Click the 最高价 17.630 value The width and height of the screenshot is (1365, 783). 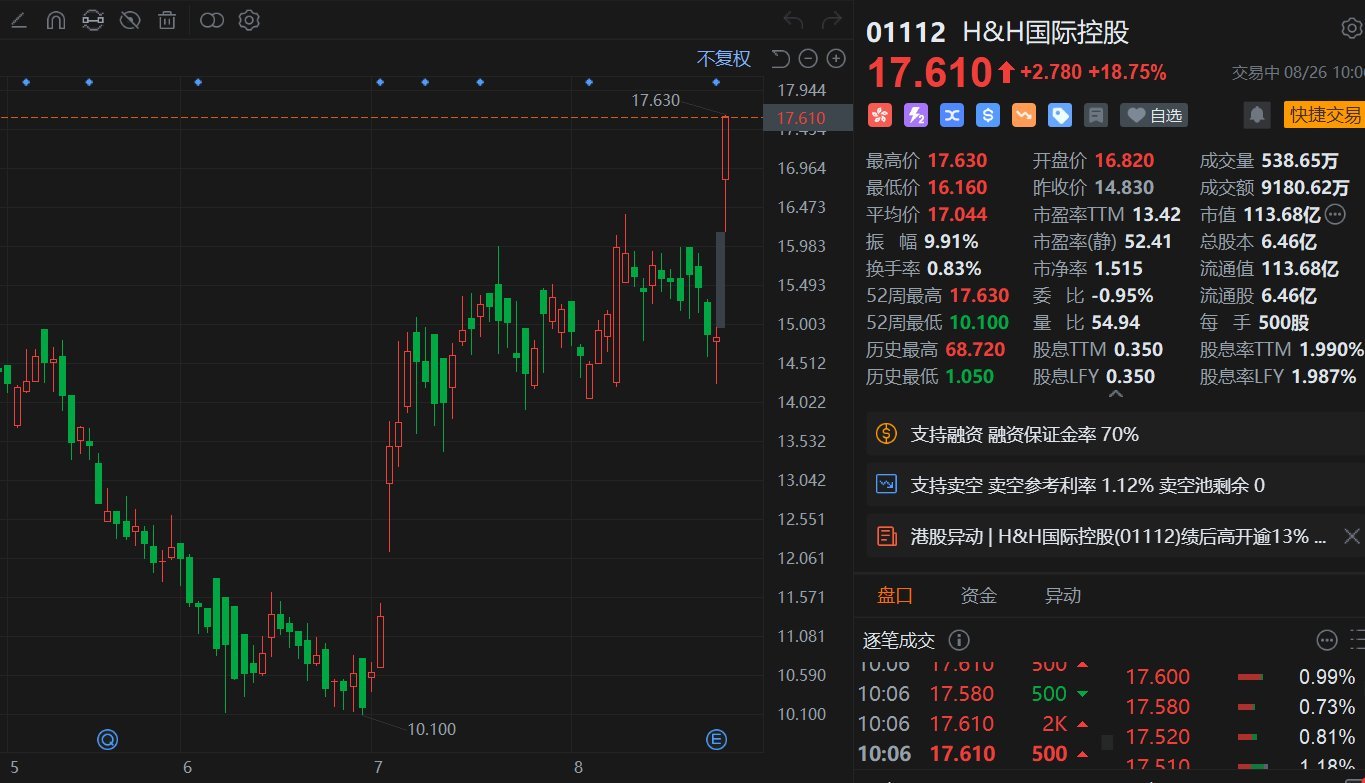(957, 160)
